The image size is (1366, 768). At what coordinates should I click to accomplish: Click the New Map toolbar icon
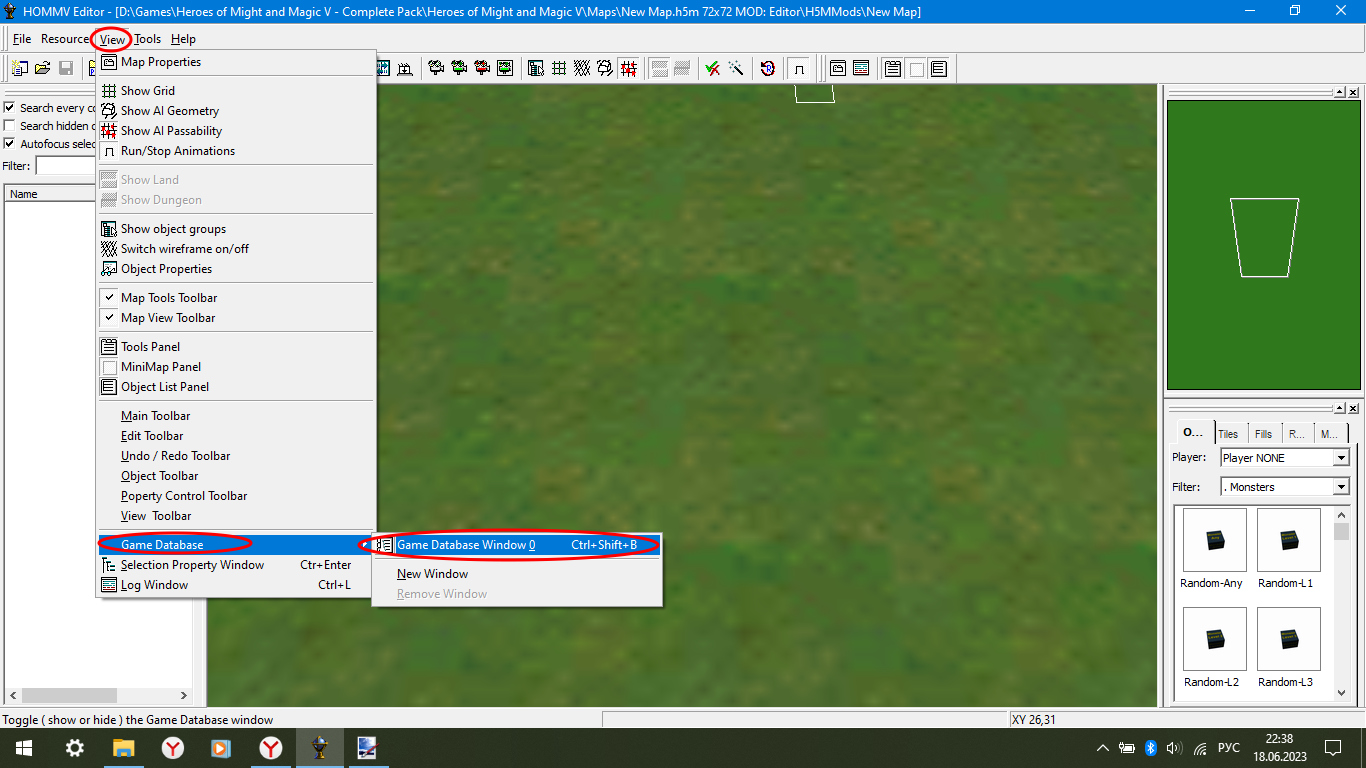tap(19, 68)
